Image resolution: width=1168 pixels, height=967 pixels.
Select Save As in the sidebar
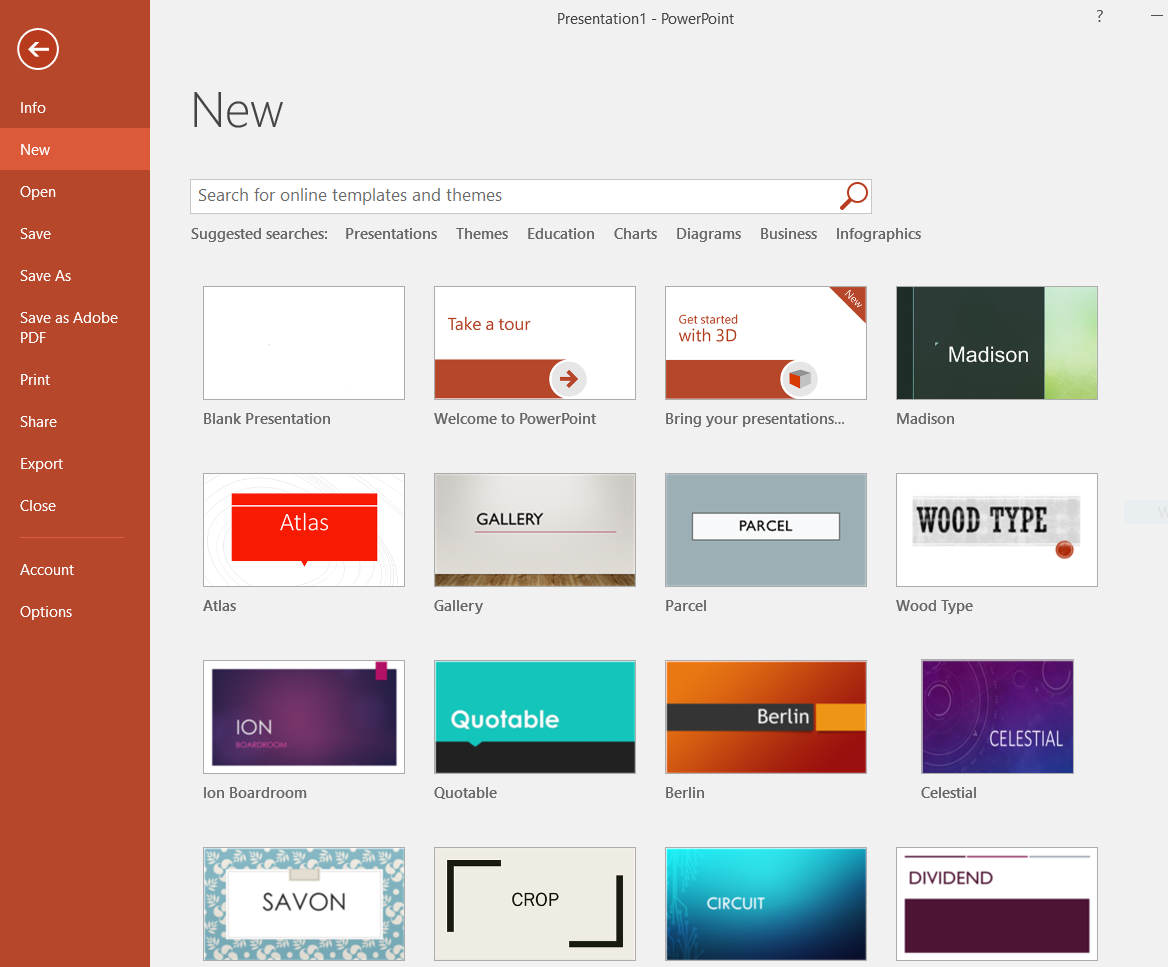[46, 276]
